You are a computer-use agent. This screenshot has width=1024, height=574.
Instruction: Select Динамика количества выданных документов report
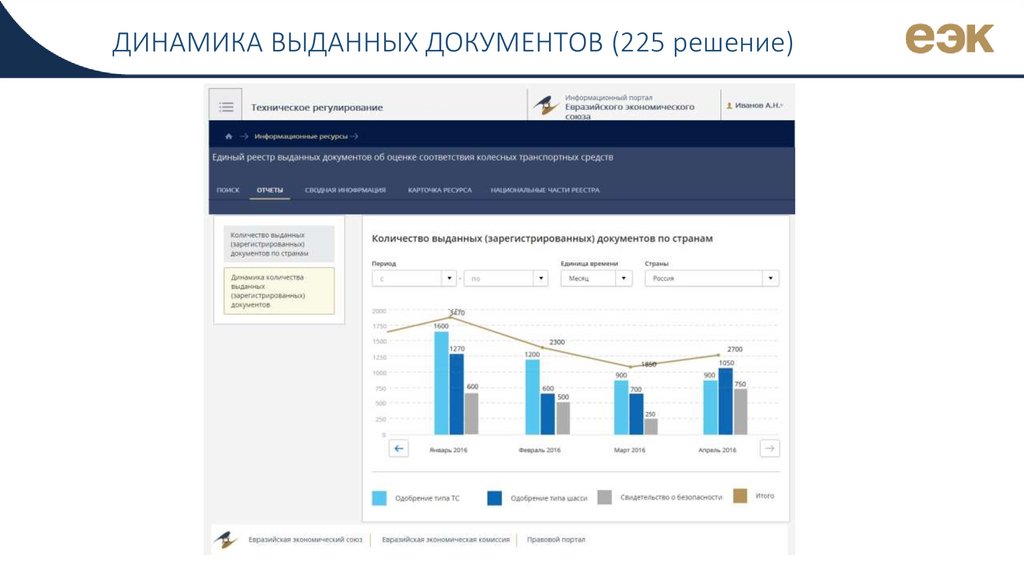tap(278, 291)
